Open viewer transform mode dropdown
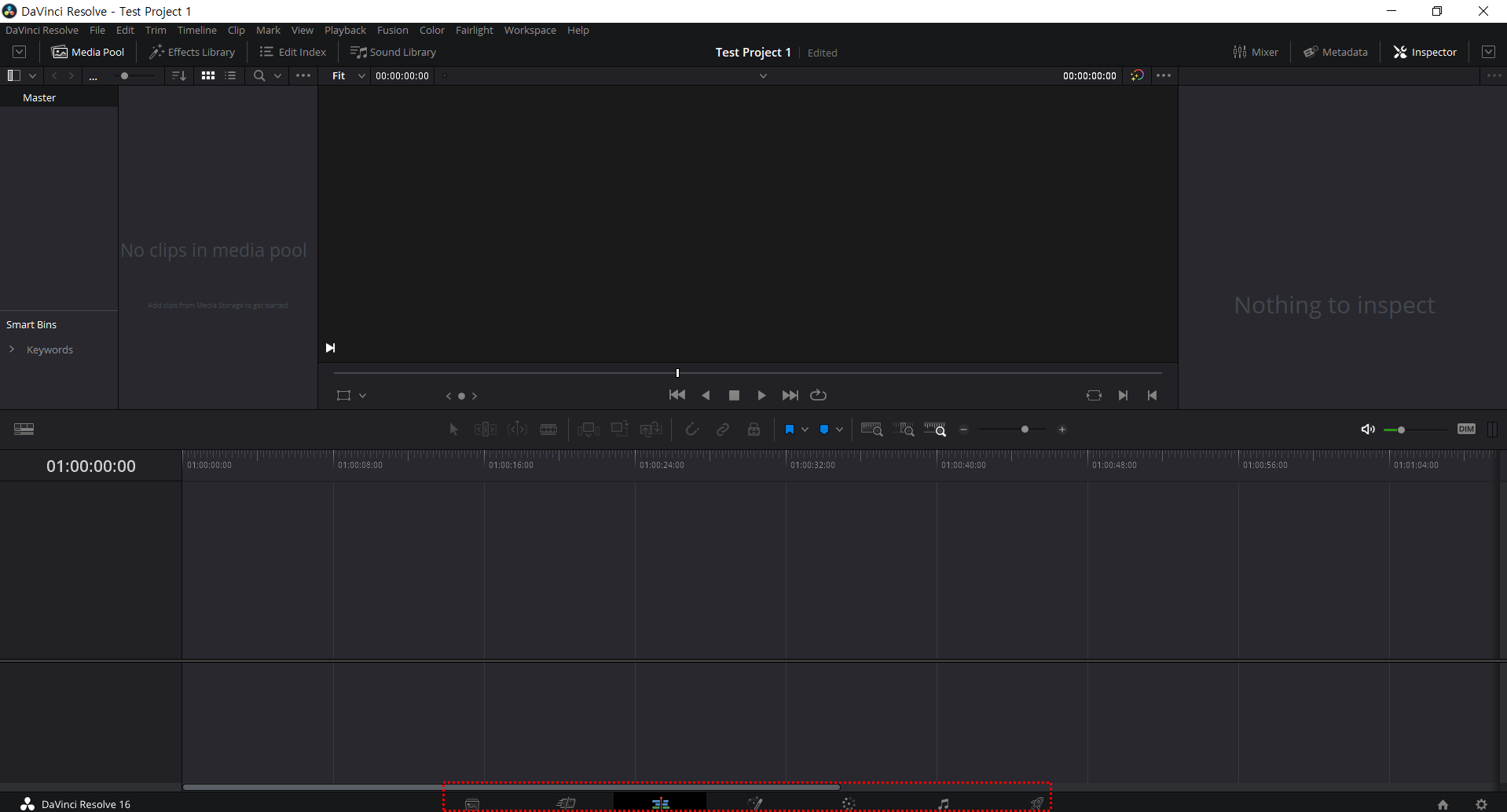The width and height of the screenshot is (1507, 812). (362, 396)
